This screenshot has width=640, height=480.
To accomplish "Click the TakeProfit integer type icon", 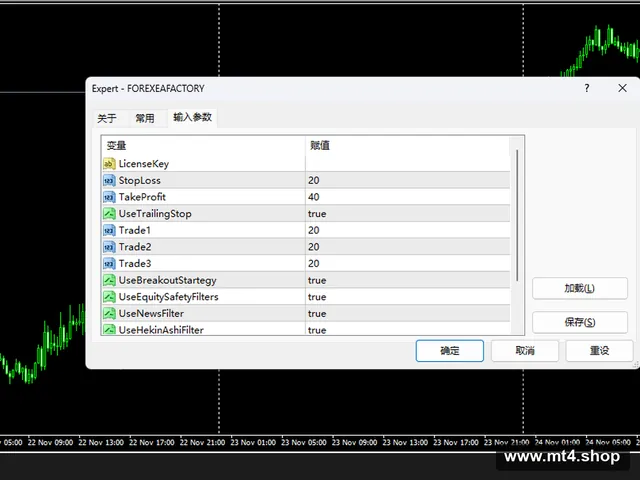I will coord(109,197).
